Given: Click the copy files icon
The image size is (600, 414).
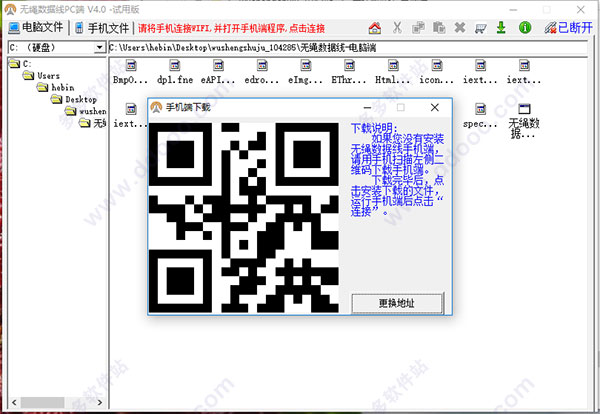Looking at the screenshot, I should click(x=418, y=28).
